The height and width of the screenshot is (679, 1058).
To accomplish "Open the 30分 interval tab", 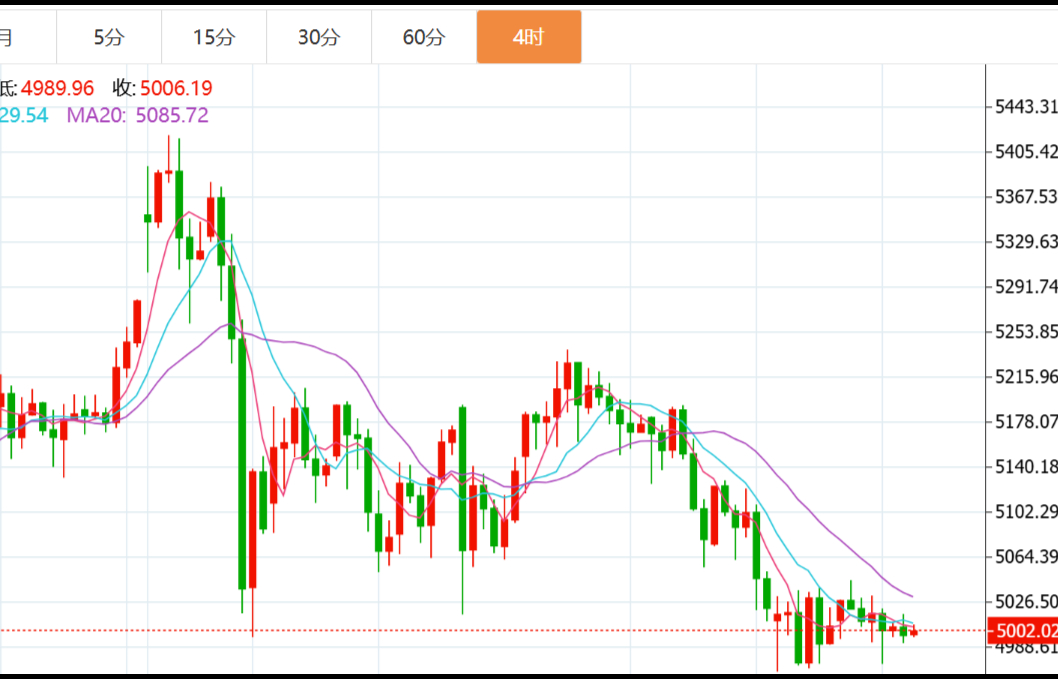I will tap(319, 38).
